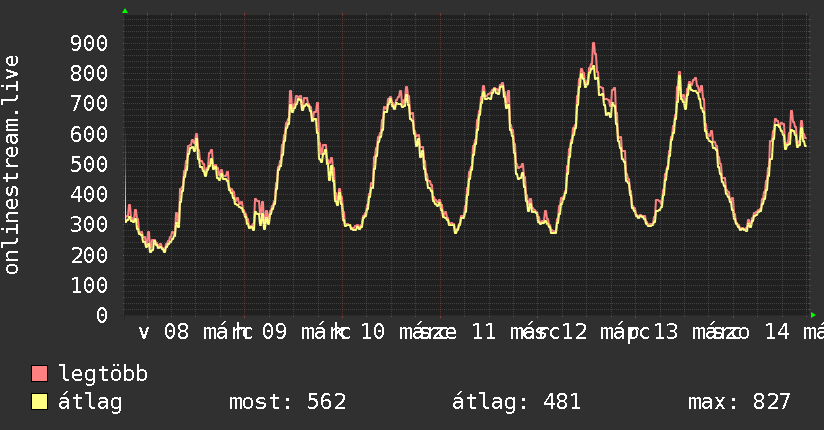Click the 0 y-axis label
824x430 pixels.
(x=102, y=315)
